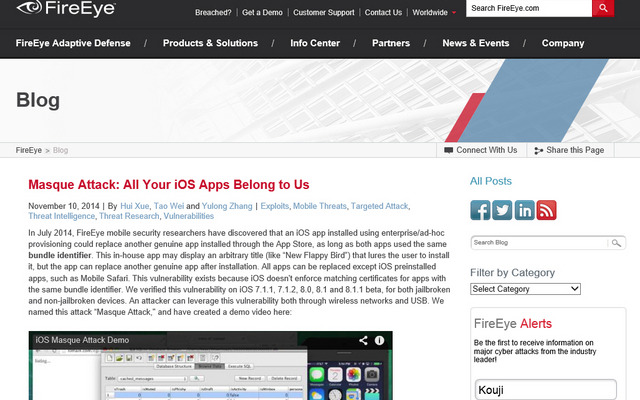The image size is (640, 400).
Task: Open the Targeted Attack category link
Action: tap(380, 206)
